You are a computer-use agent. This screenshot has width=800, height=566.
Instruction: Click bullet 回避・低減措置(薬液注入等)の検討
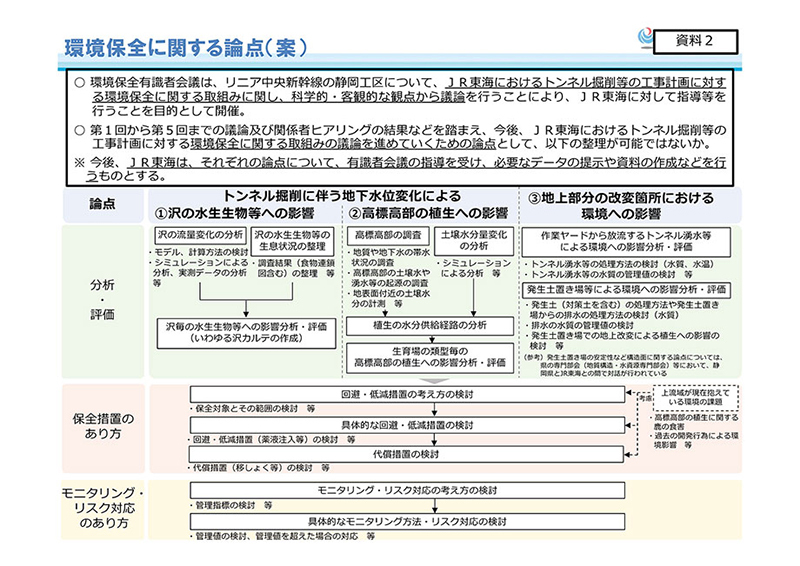pyautogui.click(x=271, y=439)
